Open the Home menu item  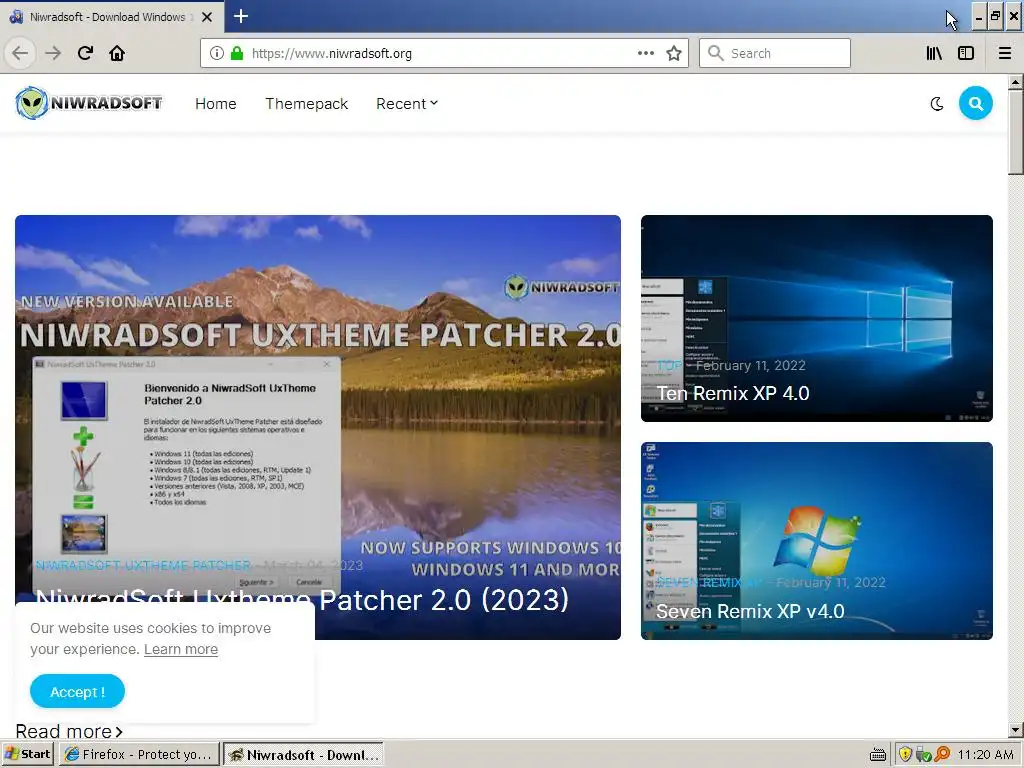pos(216,104)
